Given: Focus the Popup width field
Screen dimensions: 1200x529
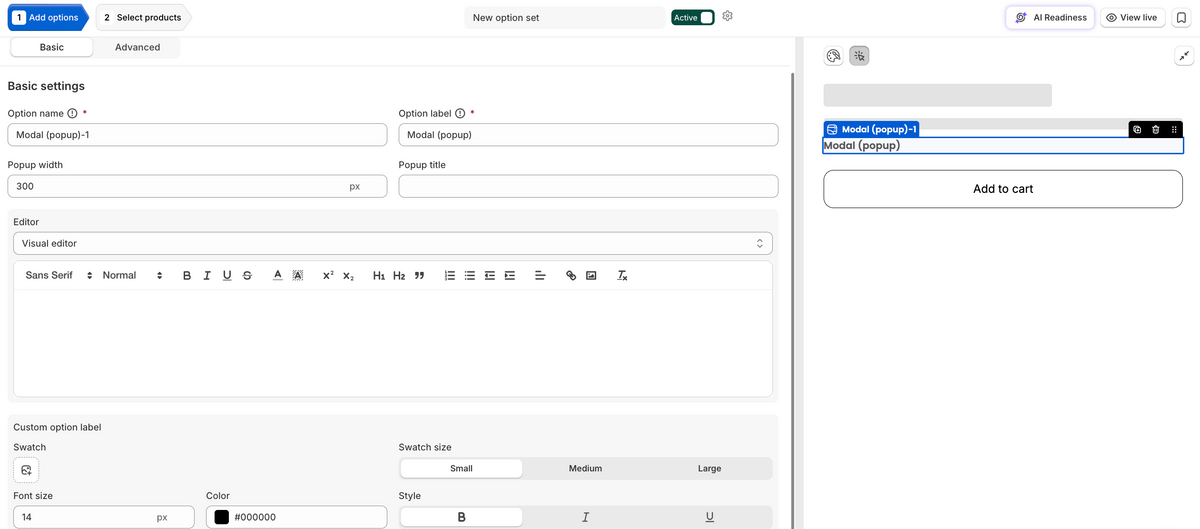Looking at the screenshot, I should (x=197, y=186).
